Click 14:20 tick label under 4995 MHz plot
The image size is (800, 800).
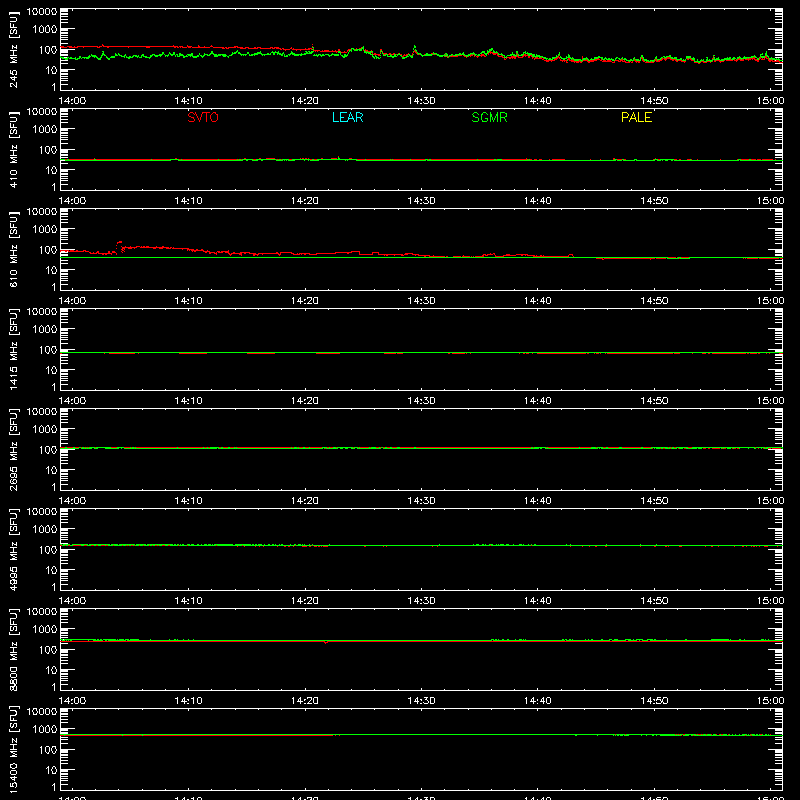[305, 601]
